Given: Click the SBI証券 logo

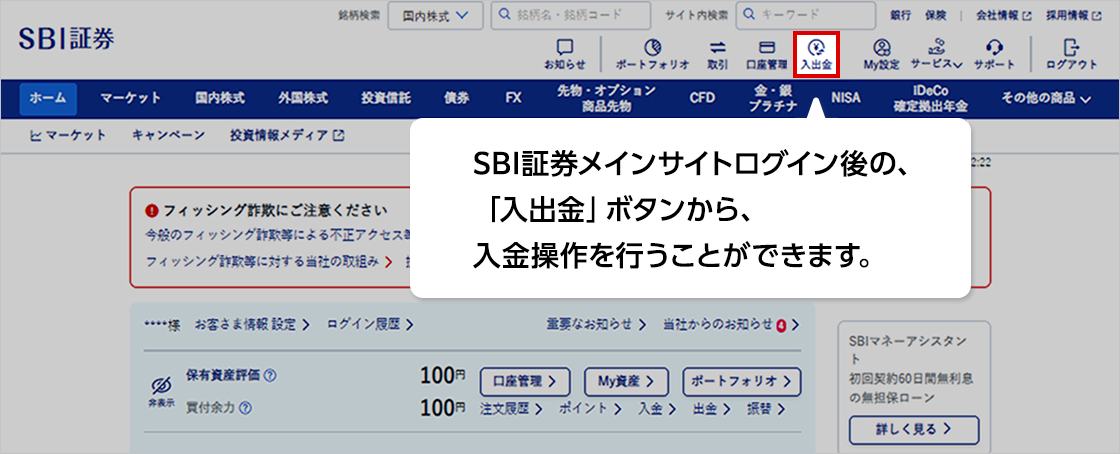Looking at the screenshot, I should point(66,37).
